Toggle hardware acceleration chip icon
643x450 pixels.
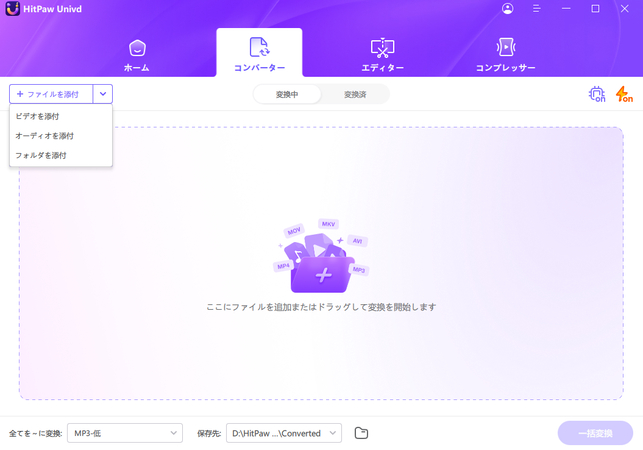point(597,94)
